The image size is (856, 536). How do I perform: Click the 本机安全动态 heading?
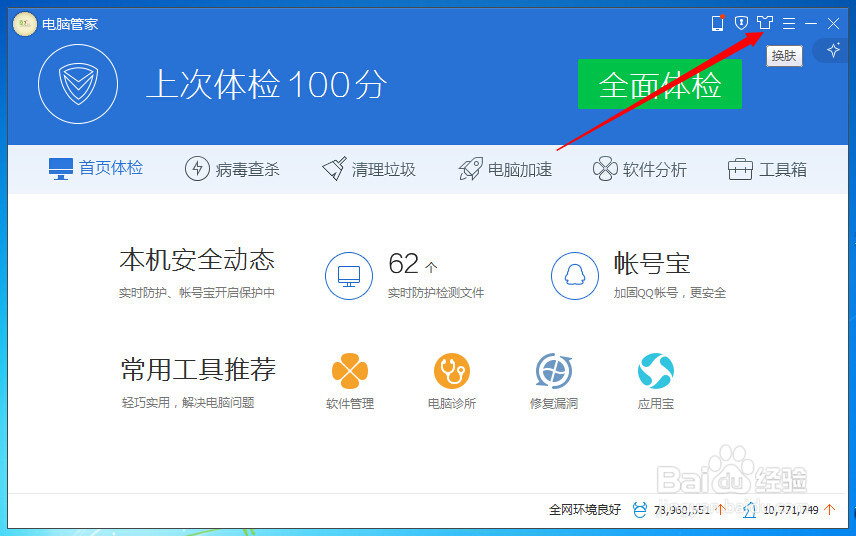tap(197, 260)
